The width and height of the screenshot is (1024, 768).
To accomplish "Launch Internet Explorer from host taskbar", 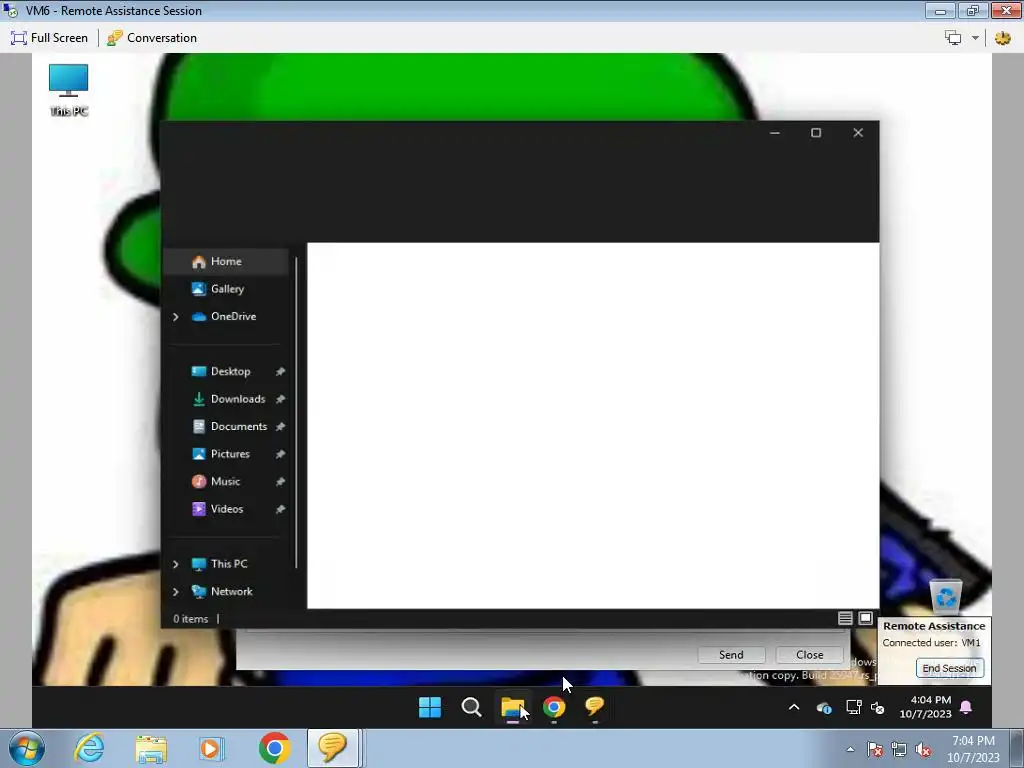I will 89,748.
